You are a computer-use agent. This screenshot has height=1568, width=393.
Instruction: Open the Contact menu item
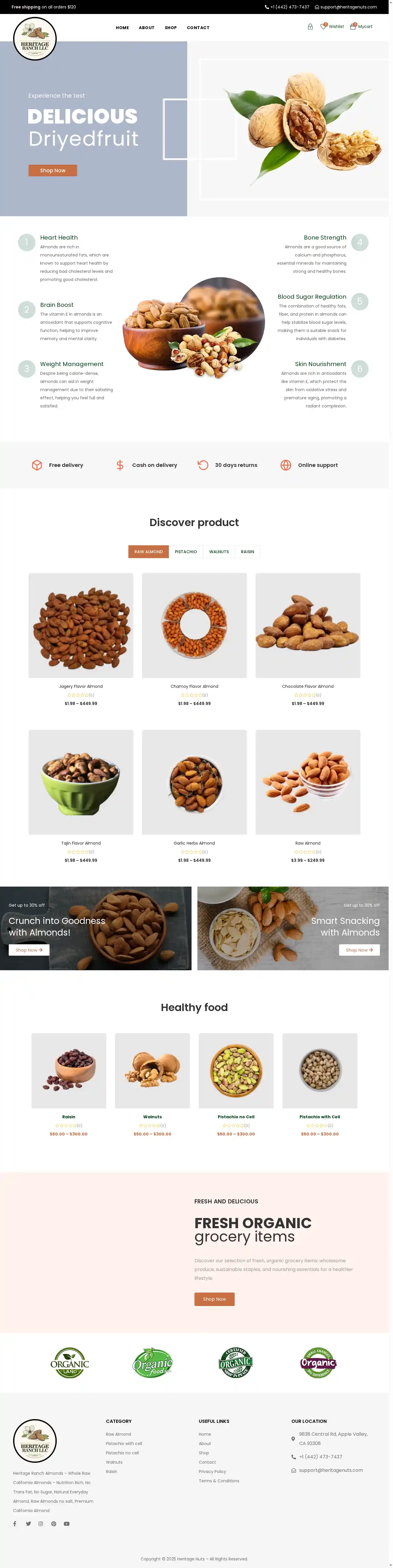coord(198,27)
